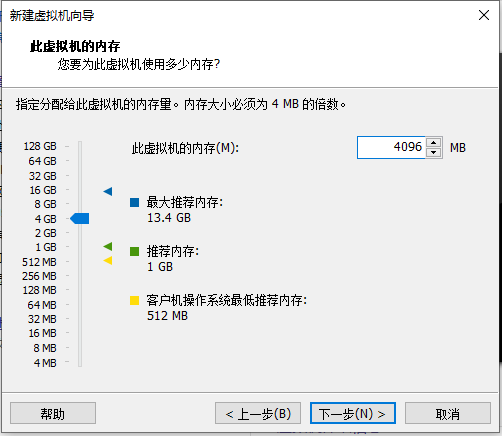Close the 新建虚拟机向导 dialog
The image size is (502, 436).
tap(484, 15)
